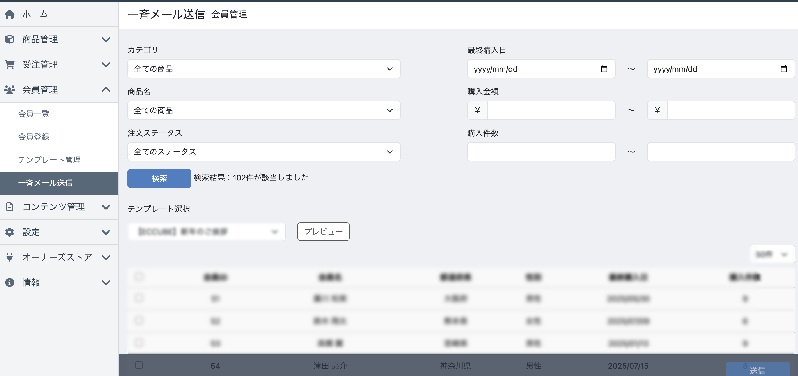This screenshot has height=376, width=798.
Task: Expand コンテンツ管理 menu using its chevron
Action: point(106,207)
